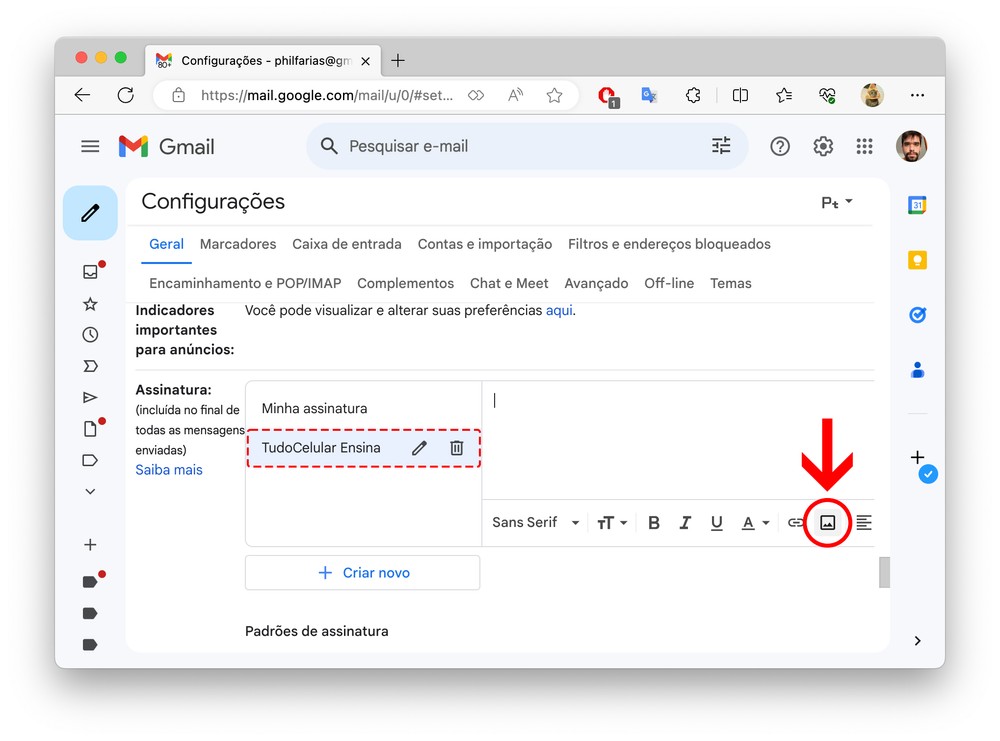Create new label with plus icon

coord(90,545)
